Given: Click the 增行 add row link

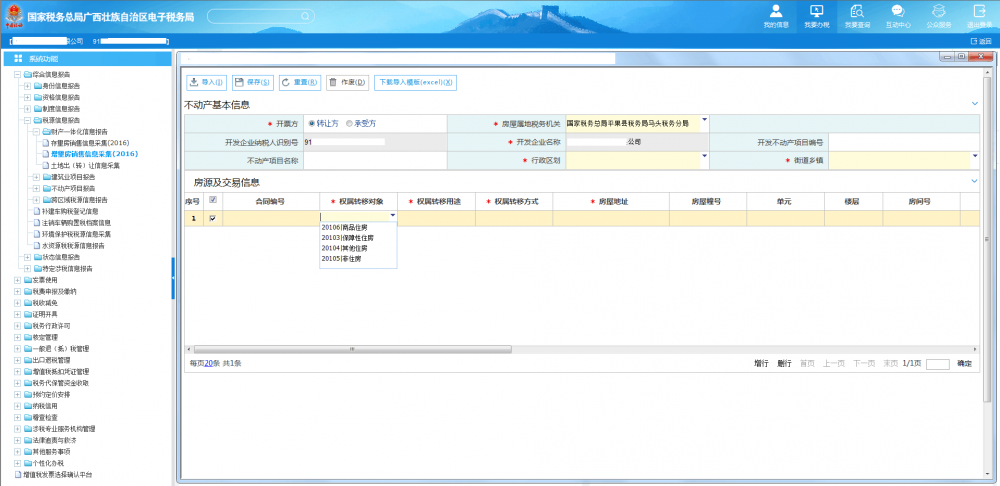Looking at the screenshot, I should pyautogui.click(x=761, y=363).
